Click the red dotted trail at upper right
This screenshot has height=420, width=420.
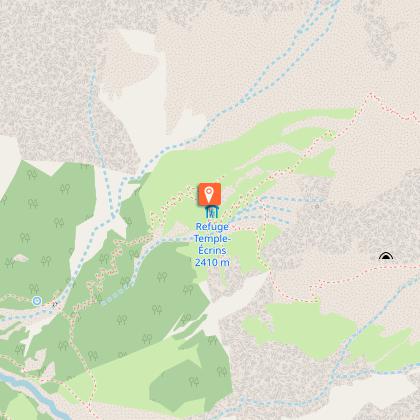pyautogui.click(x=392, y=107)
